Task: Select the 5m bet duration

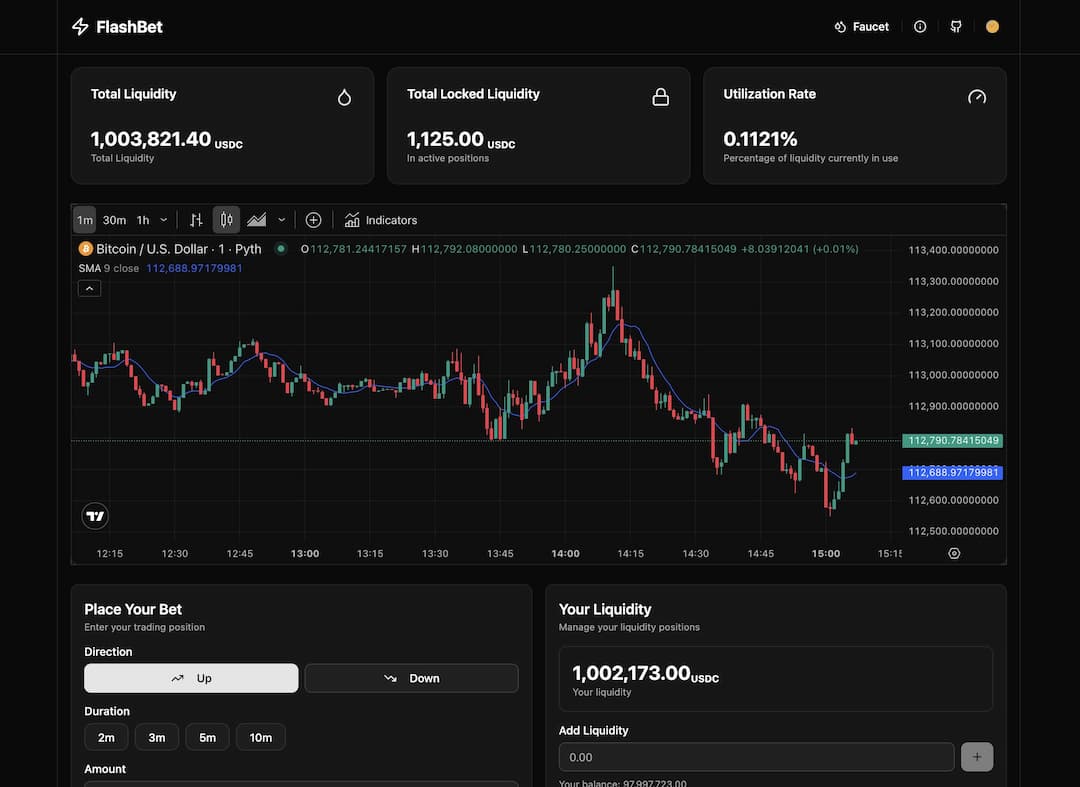Action: [207, 737]
